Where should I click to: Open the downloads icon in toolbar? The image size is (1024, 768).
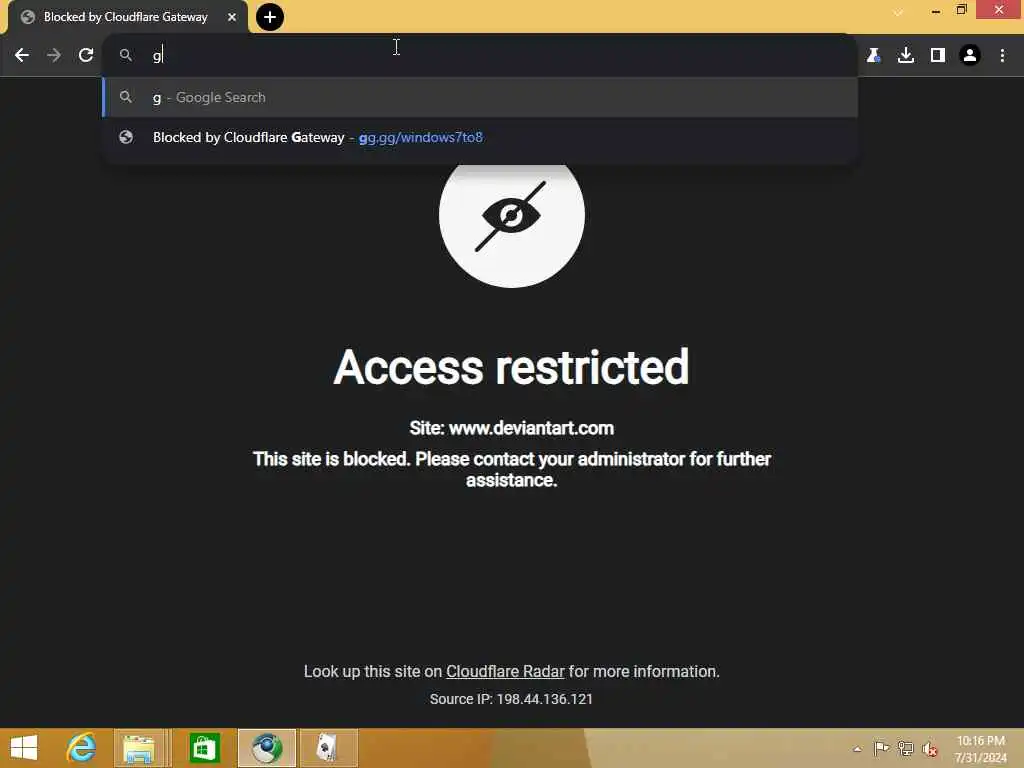pos(906,56)
